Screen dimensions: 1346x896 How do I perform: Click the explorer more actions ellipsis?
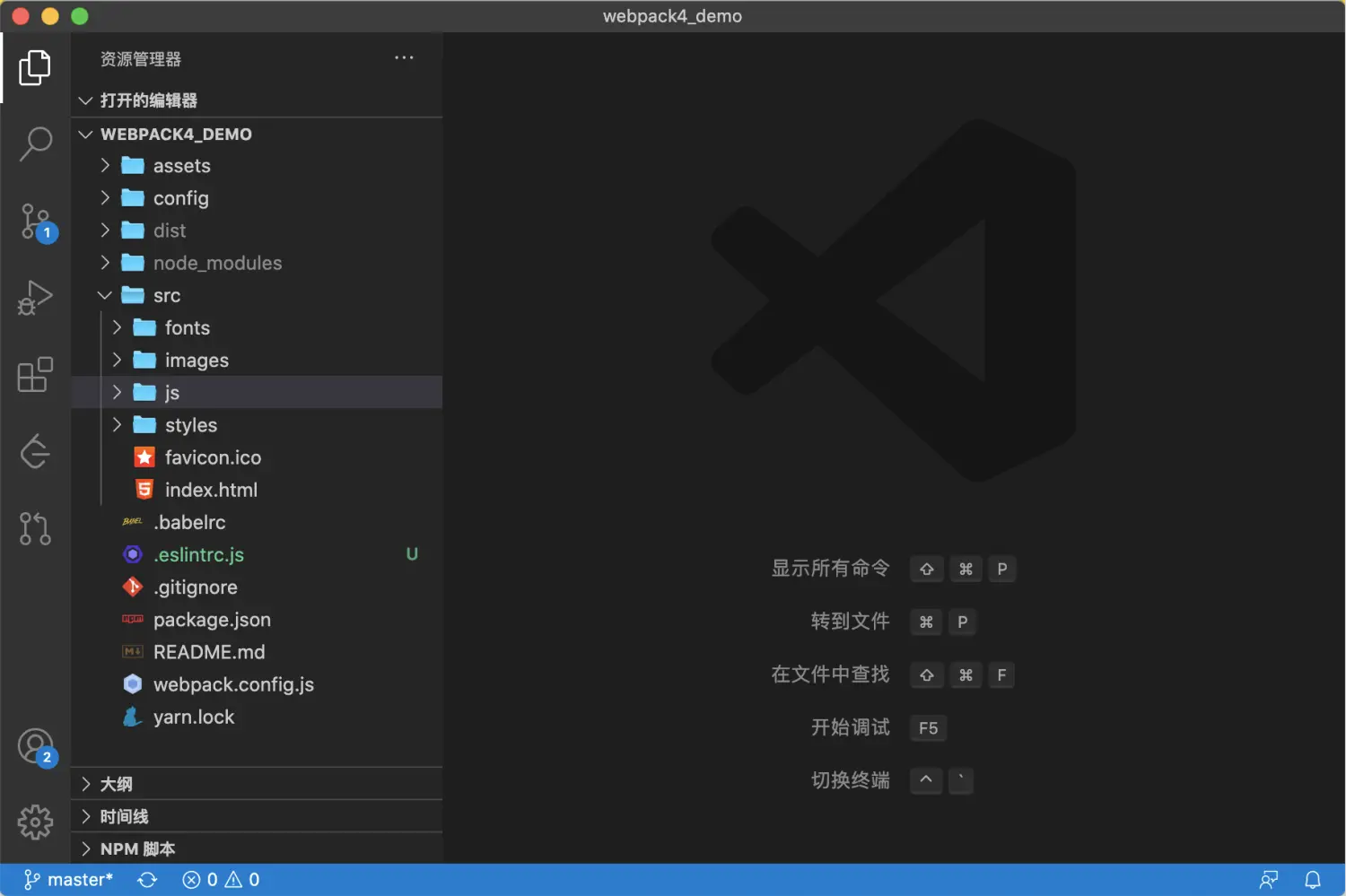click(404, 58)
